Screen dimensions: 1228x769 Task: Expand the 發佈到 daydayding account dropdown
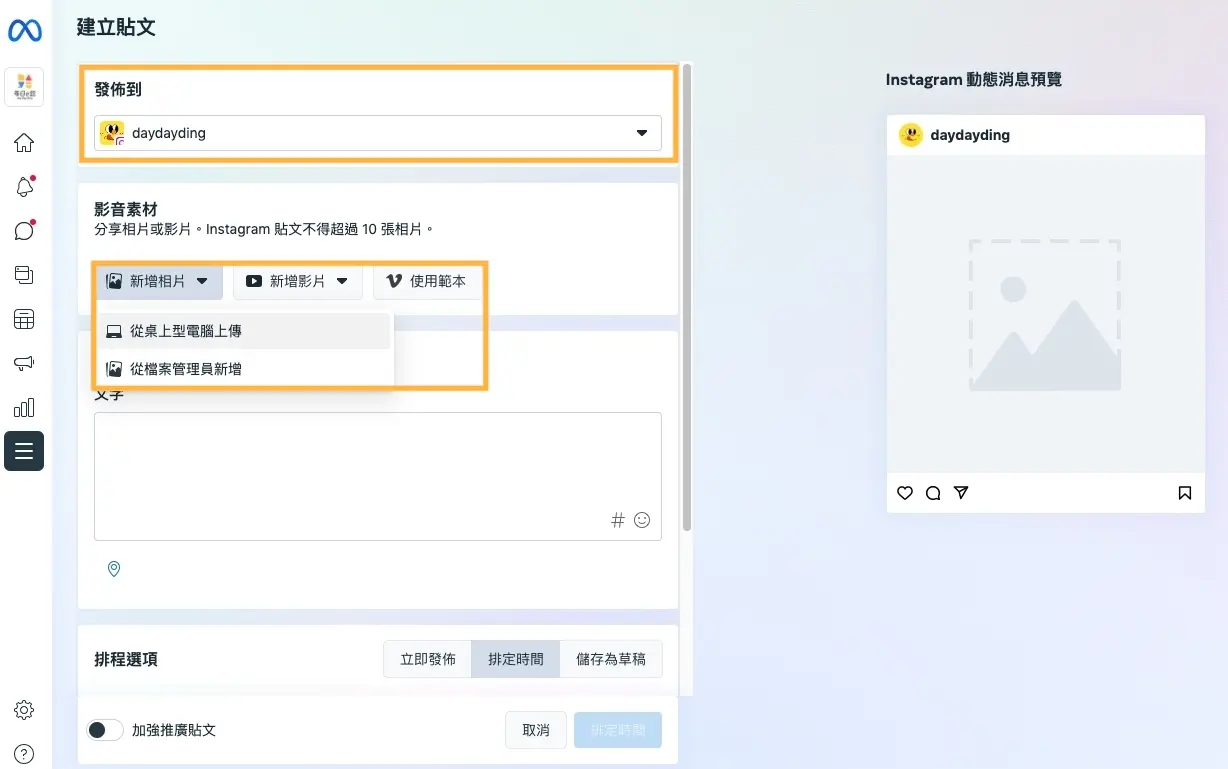click(378, 133)
